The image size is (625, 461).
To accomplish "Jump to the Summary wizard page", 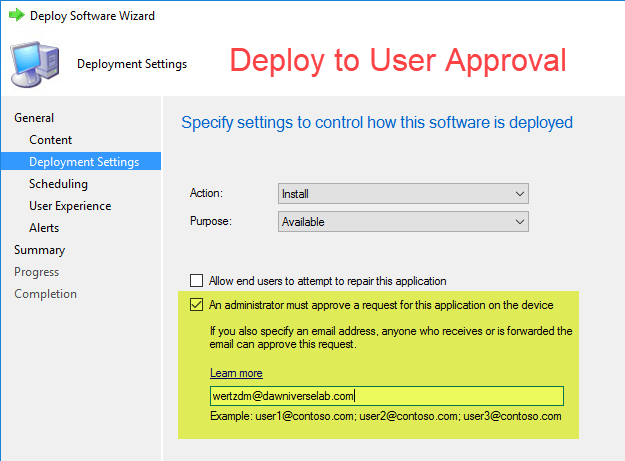I will pyautogui.click(x=39, y=250).
